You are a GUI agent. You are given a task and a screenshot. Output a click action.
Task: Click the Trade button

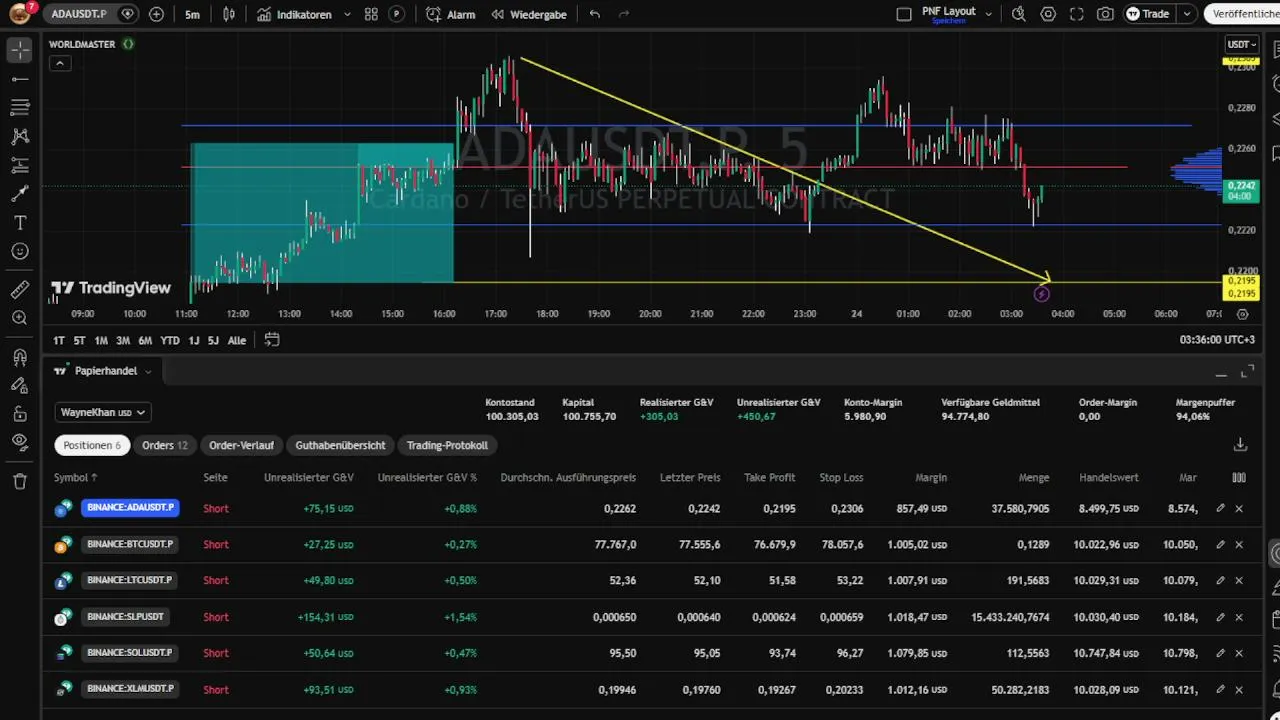1149,14
